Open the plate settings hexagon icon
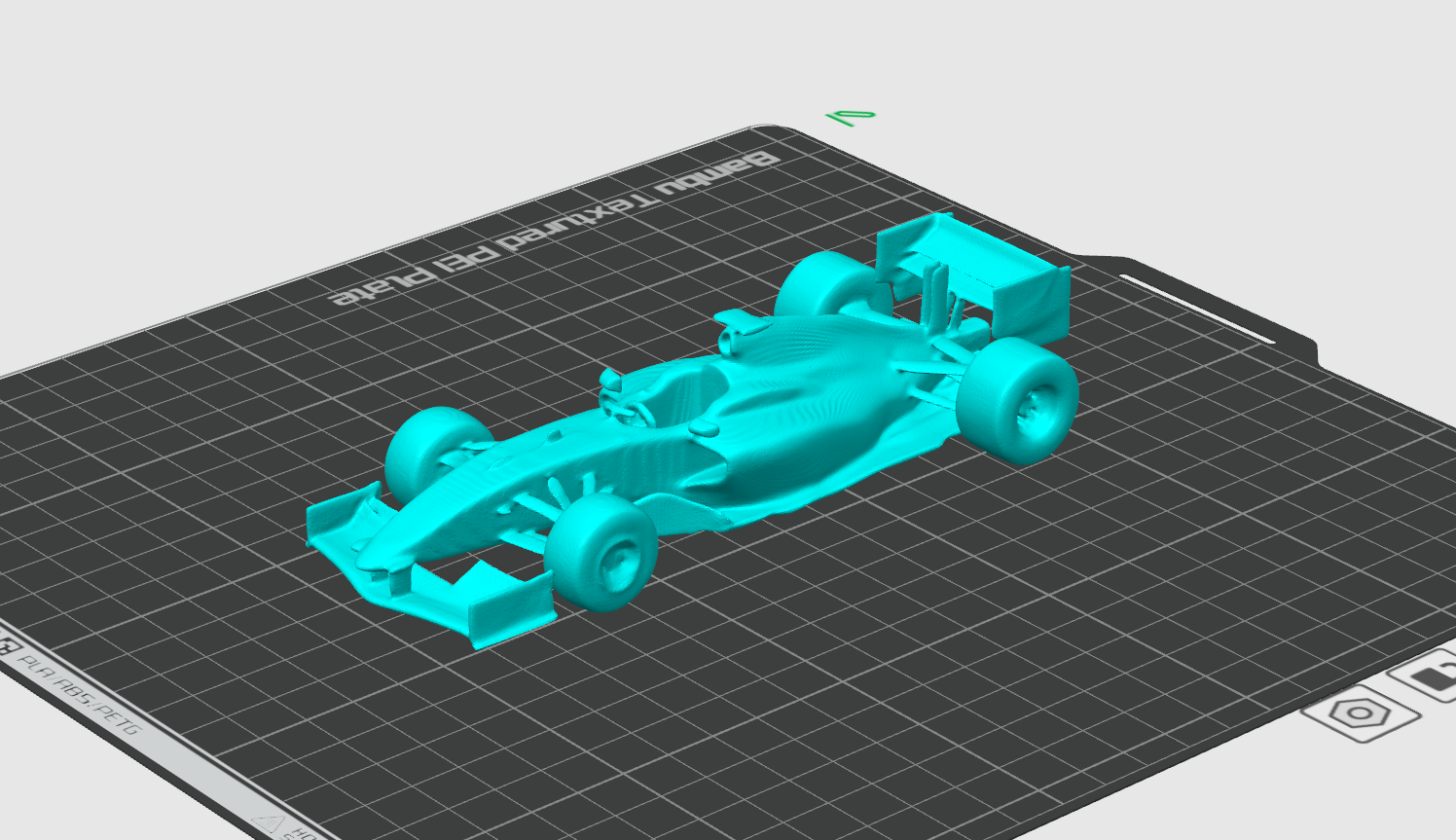Screen dimensions: 1456x840 click(1361, 714)
